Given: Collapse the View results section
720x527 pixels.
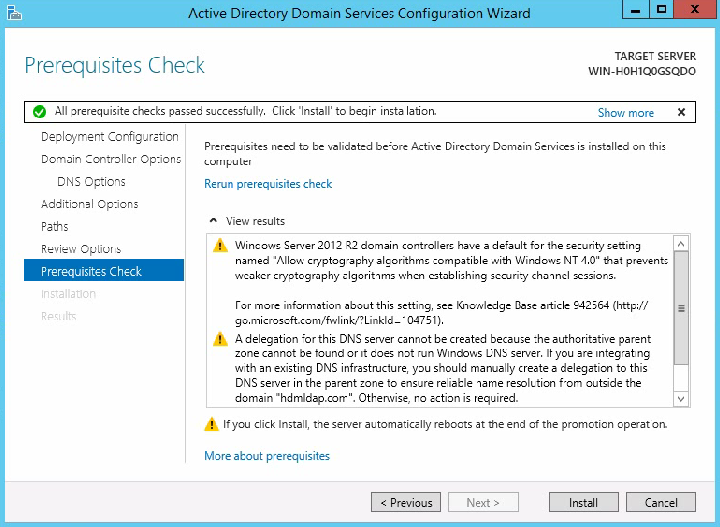Looking at the screenshot, I should 213,221.
